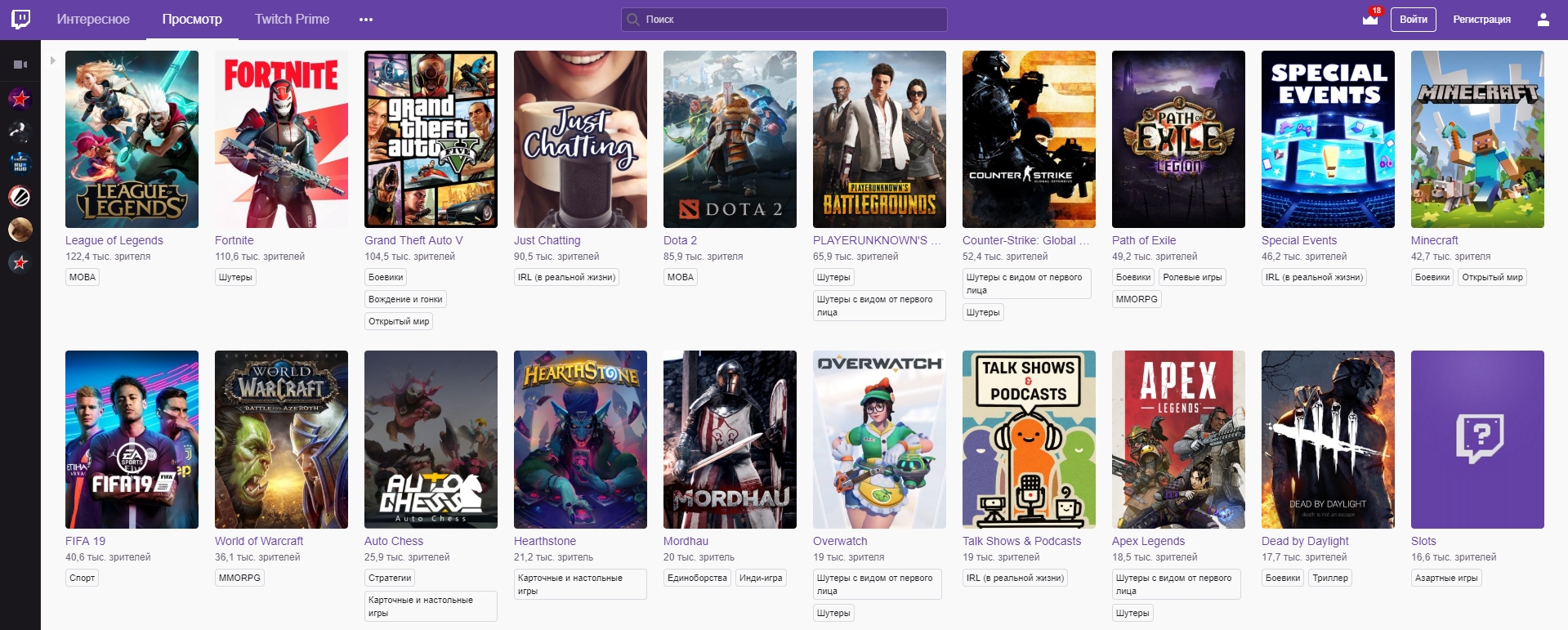
Task: Select Боевики tag under Dead by Daylight
Action: point(1283,578)
